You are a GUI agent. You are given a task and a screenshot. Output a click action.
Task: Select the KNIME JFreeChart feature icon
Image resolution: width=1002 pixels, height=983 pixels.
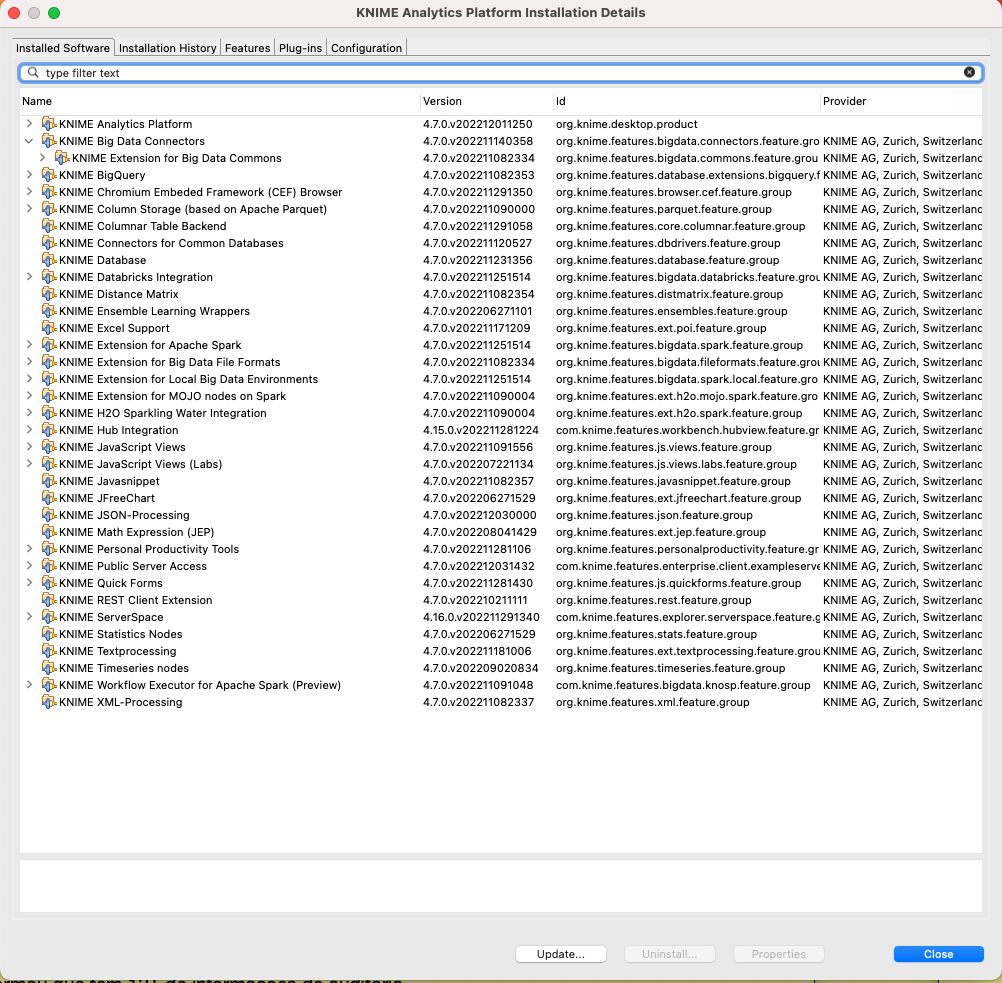pos(49,498)
